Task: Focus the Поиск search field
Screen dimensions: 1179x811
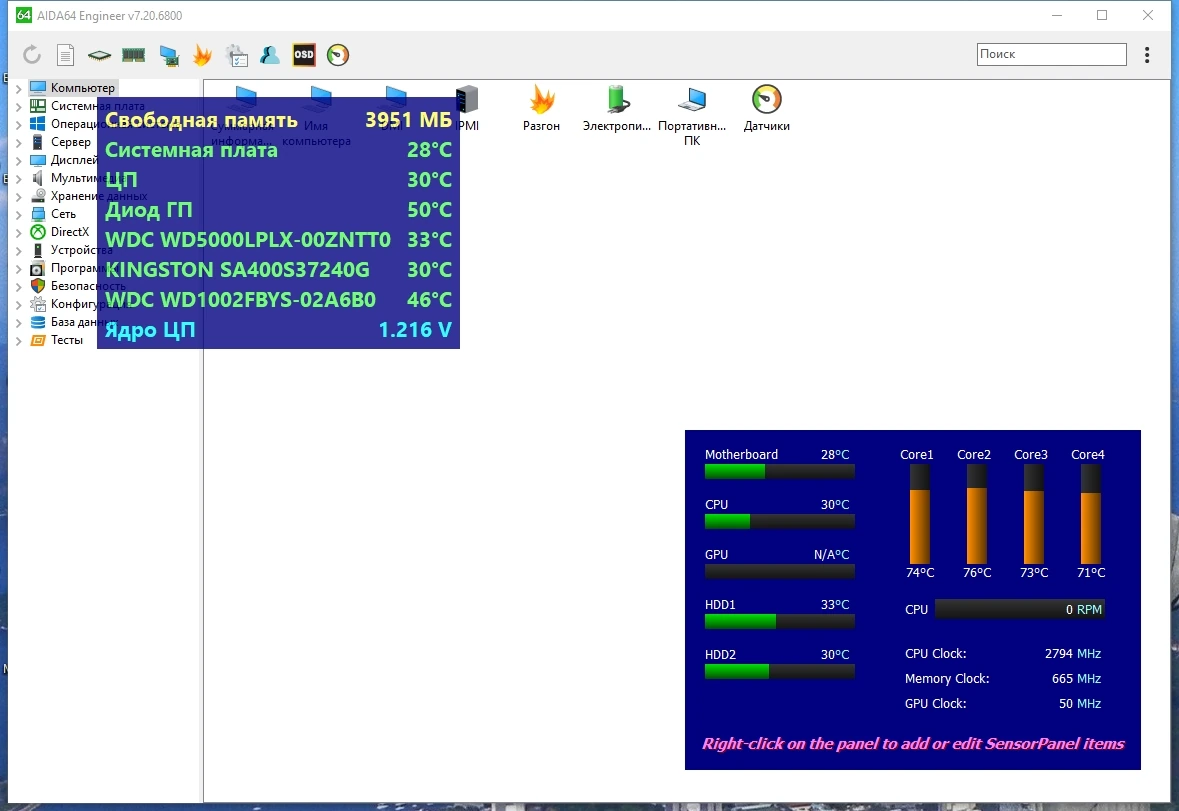Action: [1051, 54]
